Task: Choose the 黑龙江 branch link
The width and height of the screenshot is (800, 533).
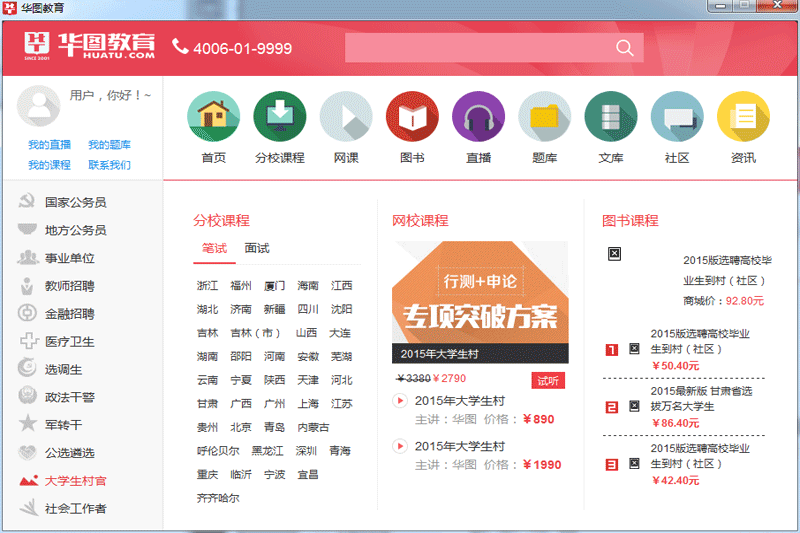Action: pyautogui.click(x=267, y=451)
